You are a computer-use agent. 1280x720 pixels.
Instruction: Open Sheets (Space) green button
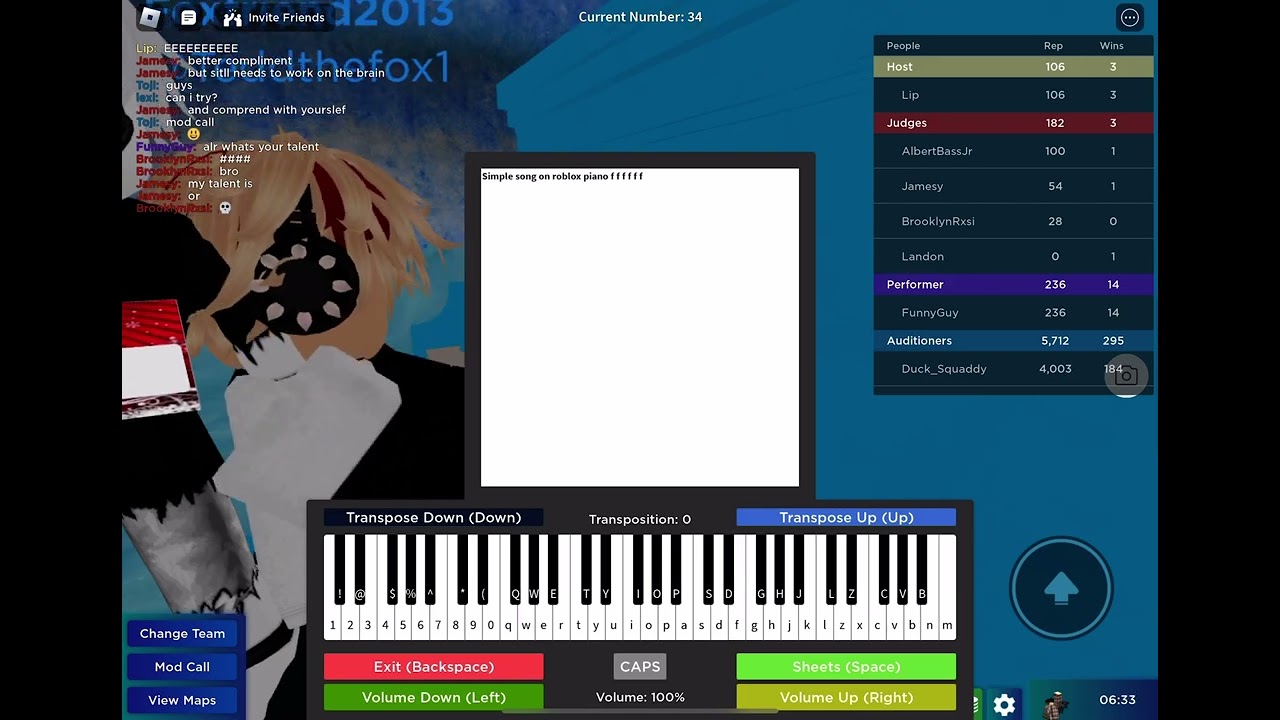tap(846, 667)
